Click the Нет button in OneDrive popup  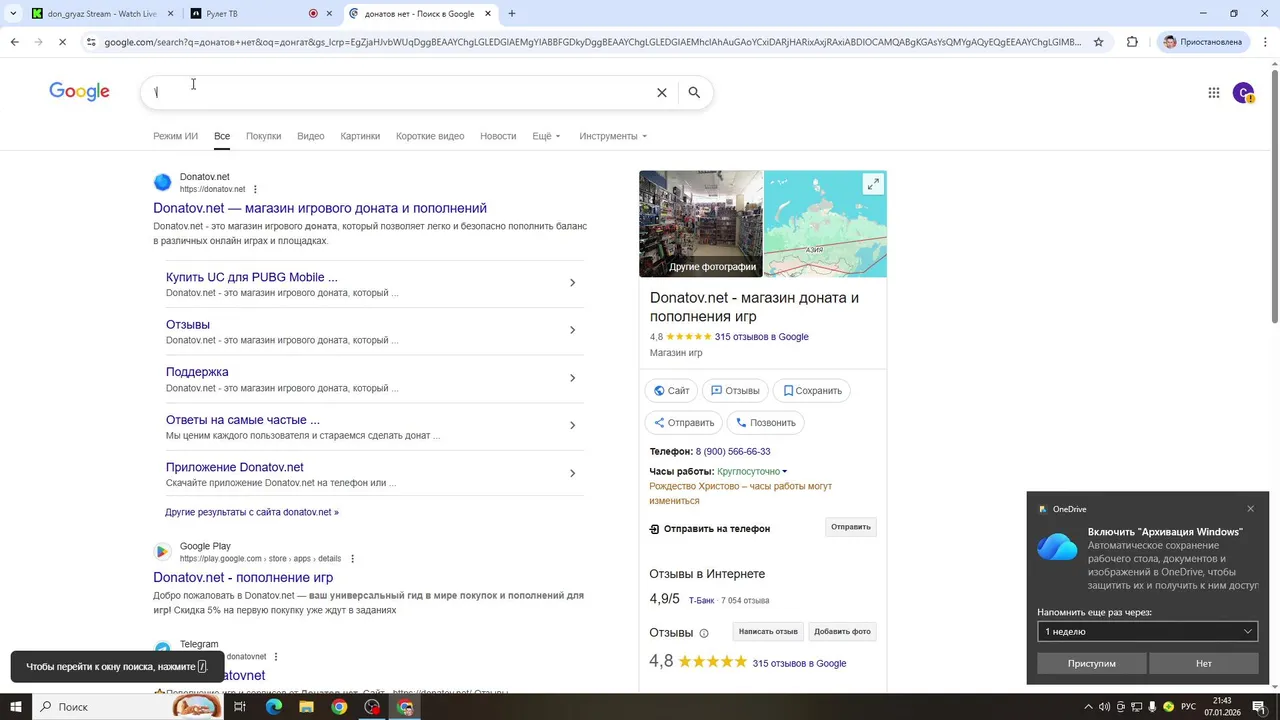click(x=1204, y=663)
